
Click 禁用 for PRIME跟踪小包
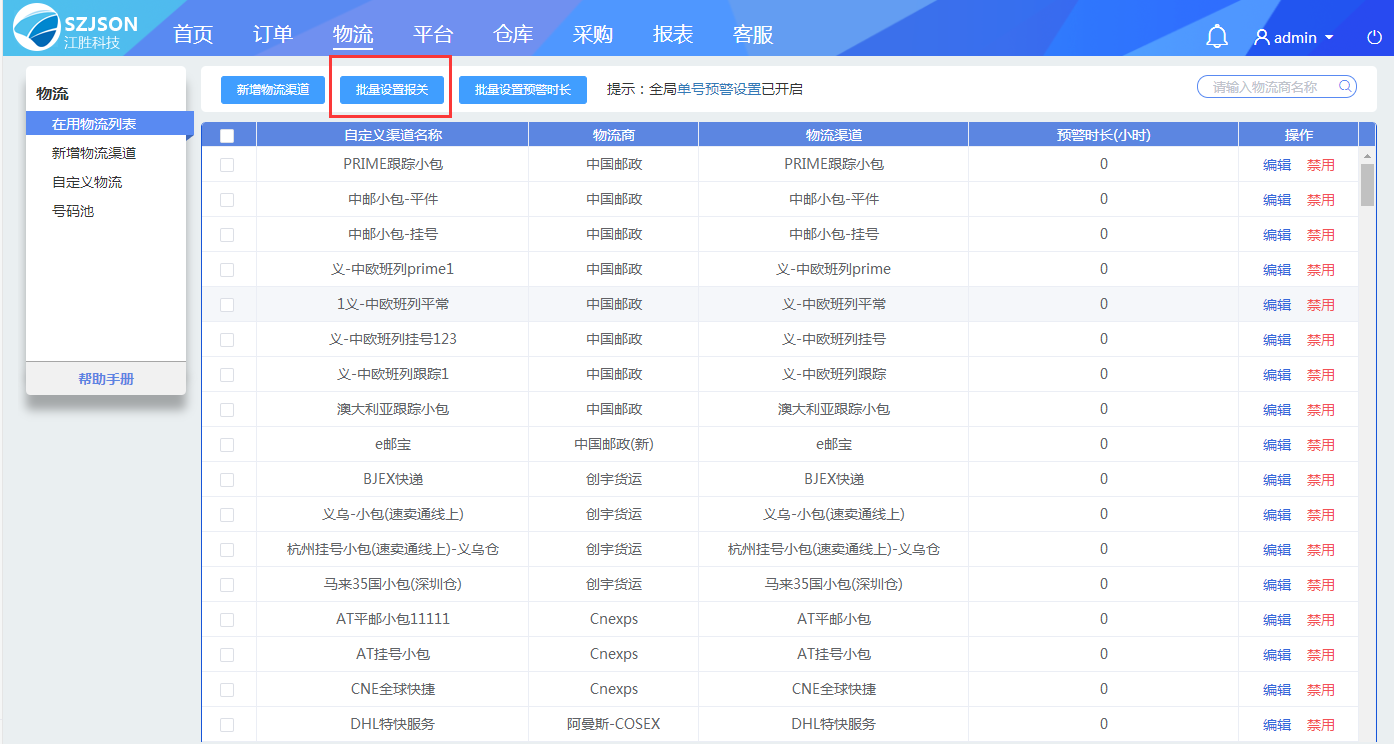pyautogui.click(x=1321, y=165)
